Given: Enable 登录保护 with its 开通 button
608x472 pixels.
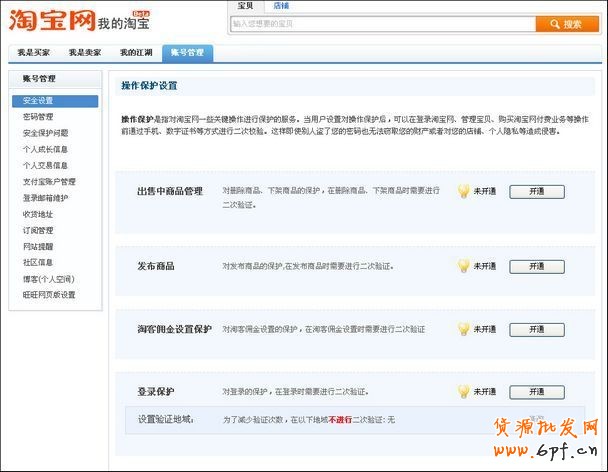Looking at the screenshot, I should tap(536, 392).
